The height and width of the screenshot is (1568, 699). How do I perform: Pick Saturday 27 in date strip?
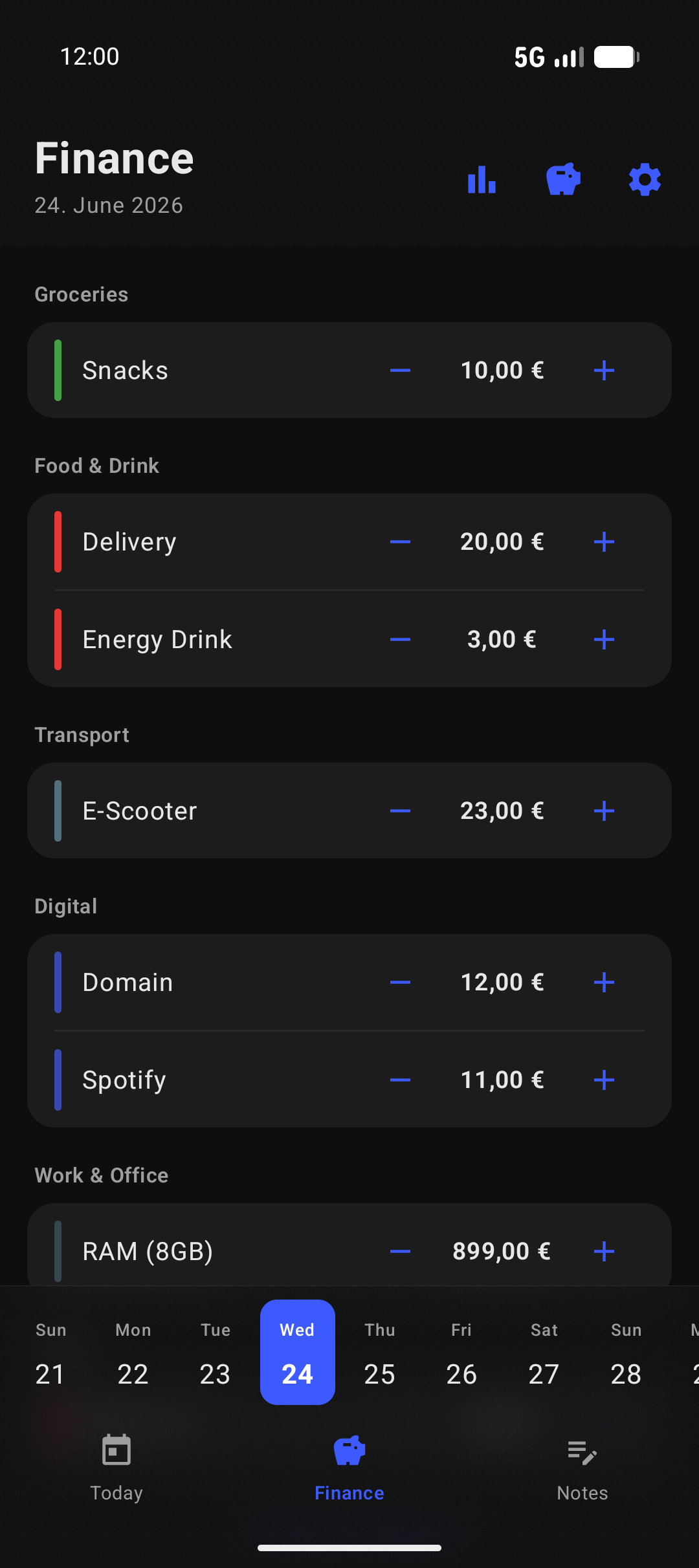[544, 1352]
